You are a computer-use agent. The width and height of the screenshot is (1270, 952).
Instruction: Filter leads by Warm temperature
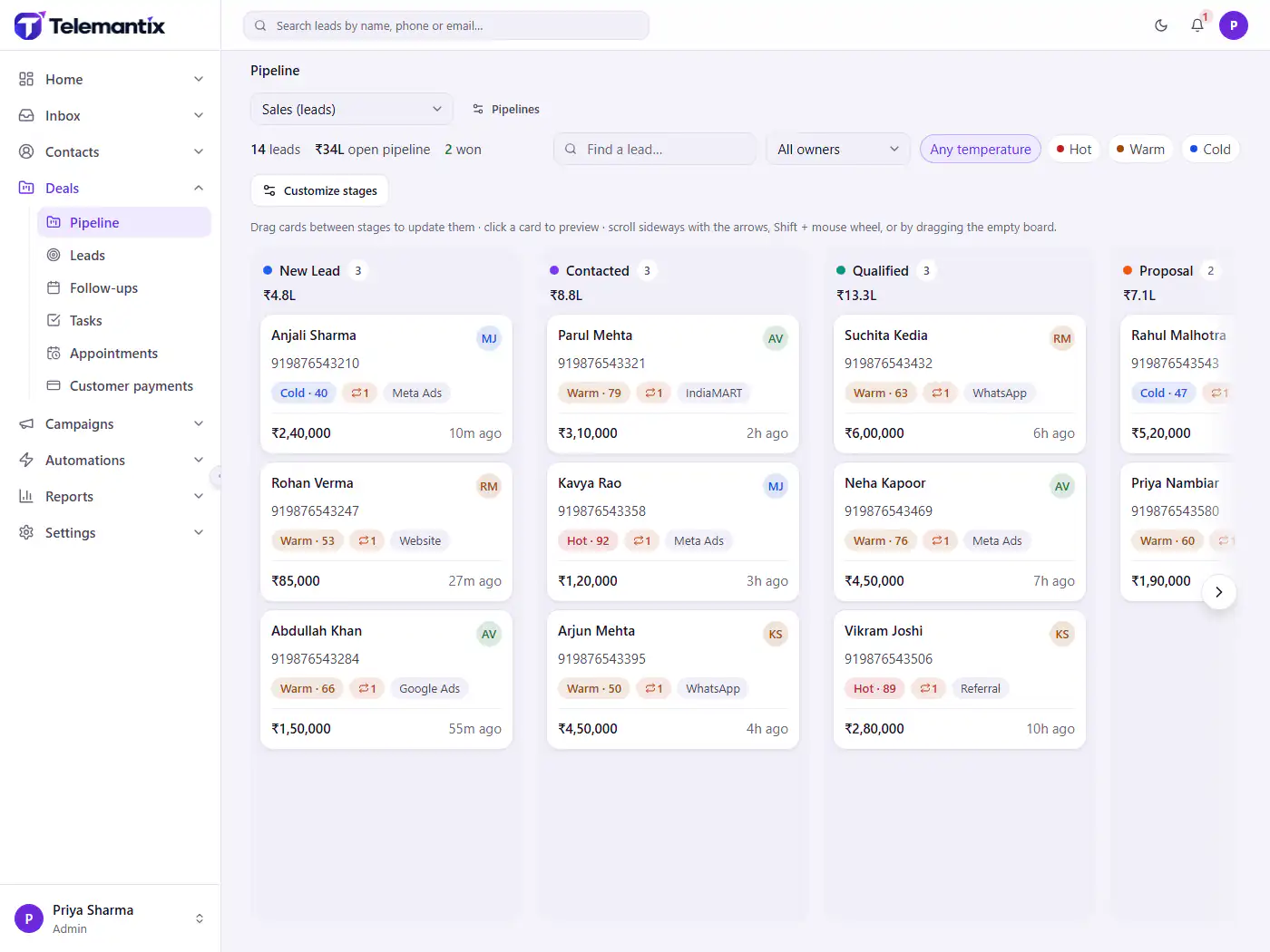[1140, 150]
